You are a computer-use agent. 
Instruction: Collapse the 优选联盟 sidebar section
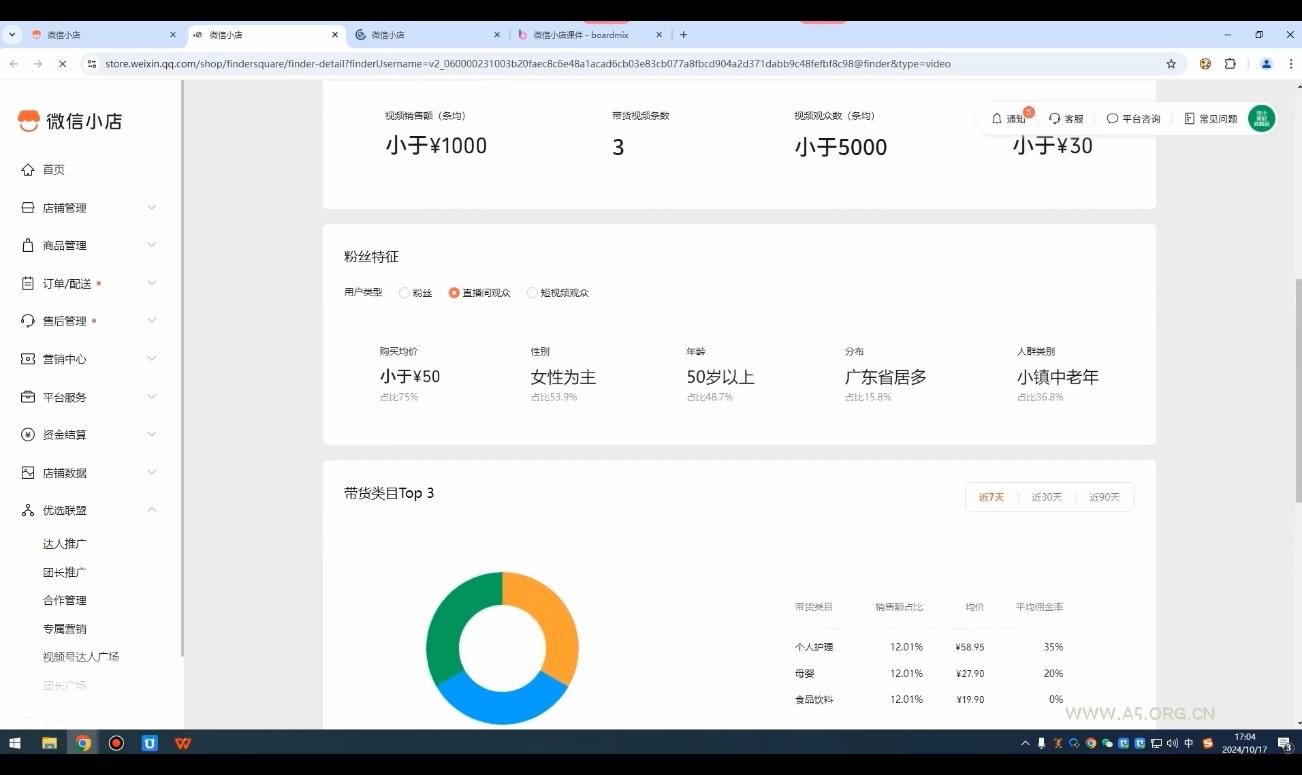[151, 510]
